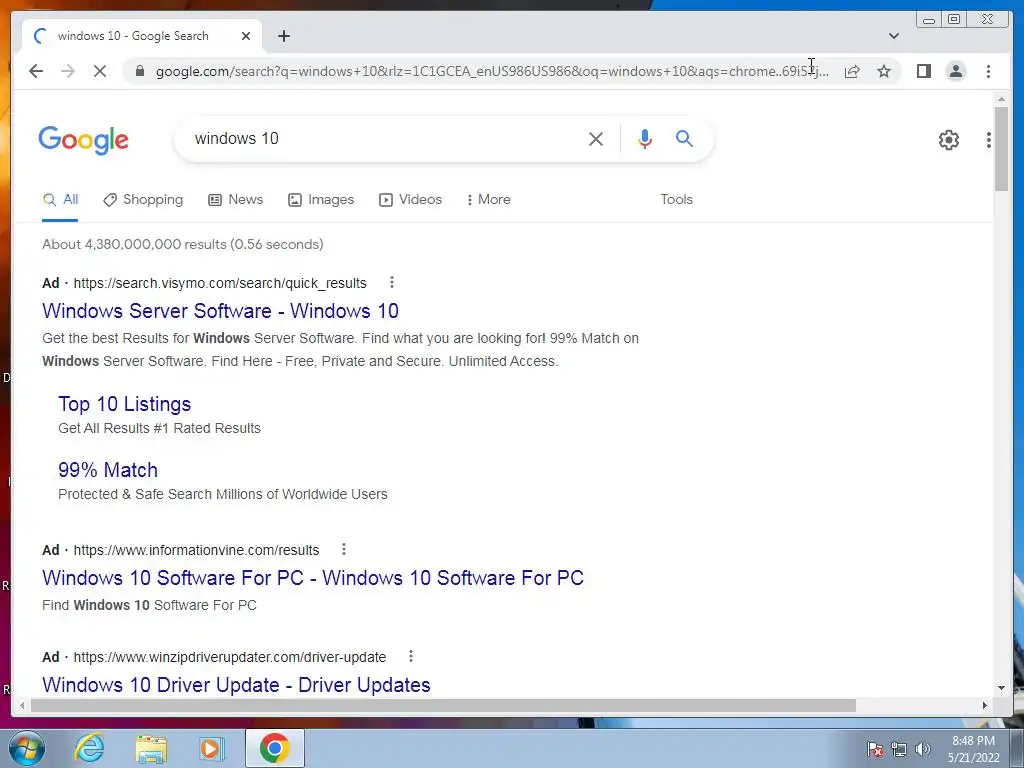Open the 'Top 10 Listings' sitelink
The width and height of the screenshot is (1024, 768).
tap(124, 404)
